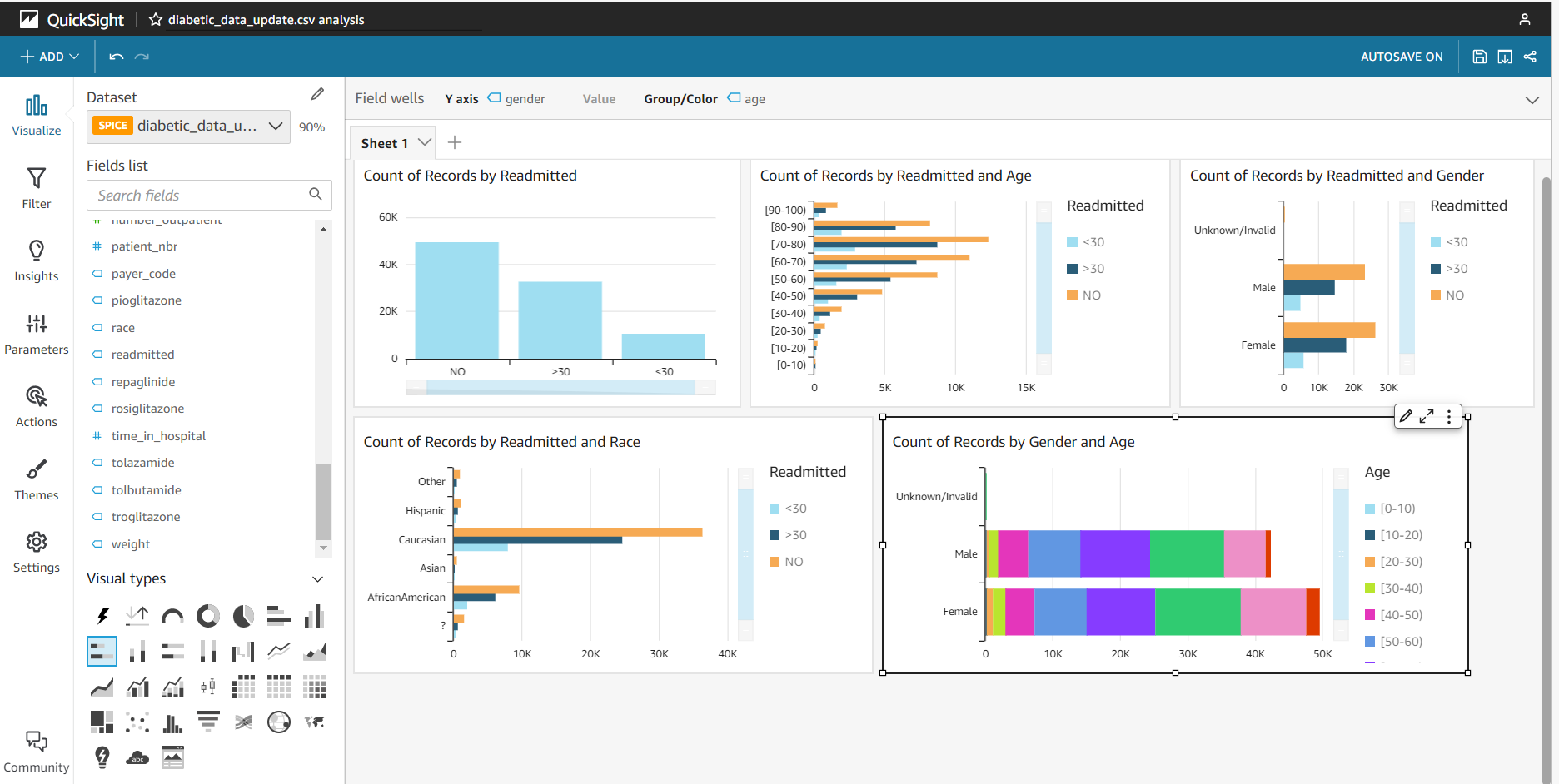Select the readmitted field in list

pyautogui.click(x=143, y=355)
